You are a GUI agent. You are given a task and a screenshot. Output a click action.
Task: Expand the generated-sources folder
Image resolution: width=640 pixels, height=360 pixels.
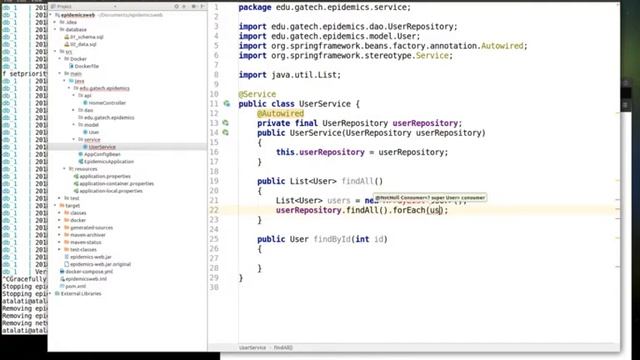click(60, 228)
